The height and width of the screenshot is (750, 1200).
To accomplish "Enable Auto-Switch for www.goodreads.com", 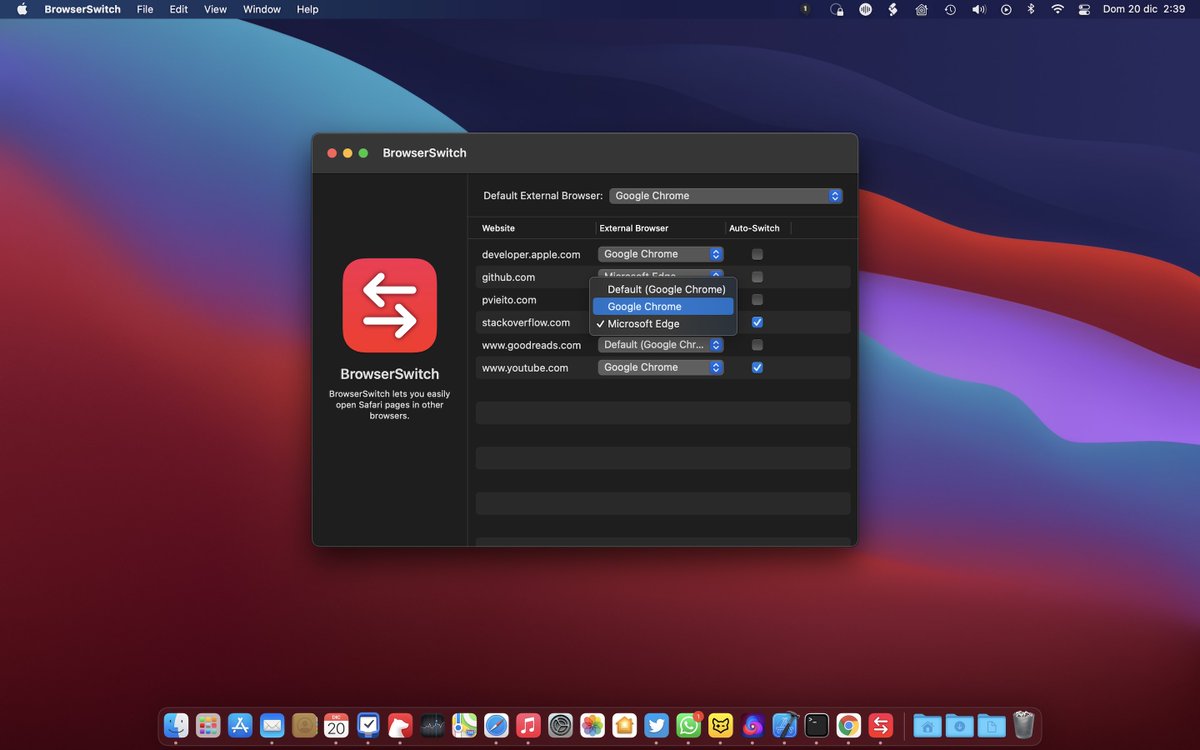I will tap(757, 345).
